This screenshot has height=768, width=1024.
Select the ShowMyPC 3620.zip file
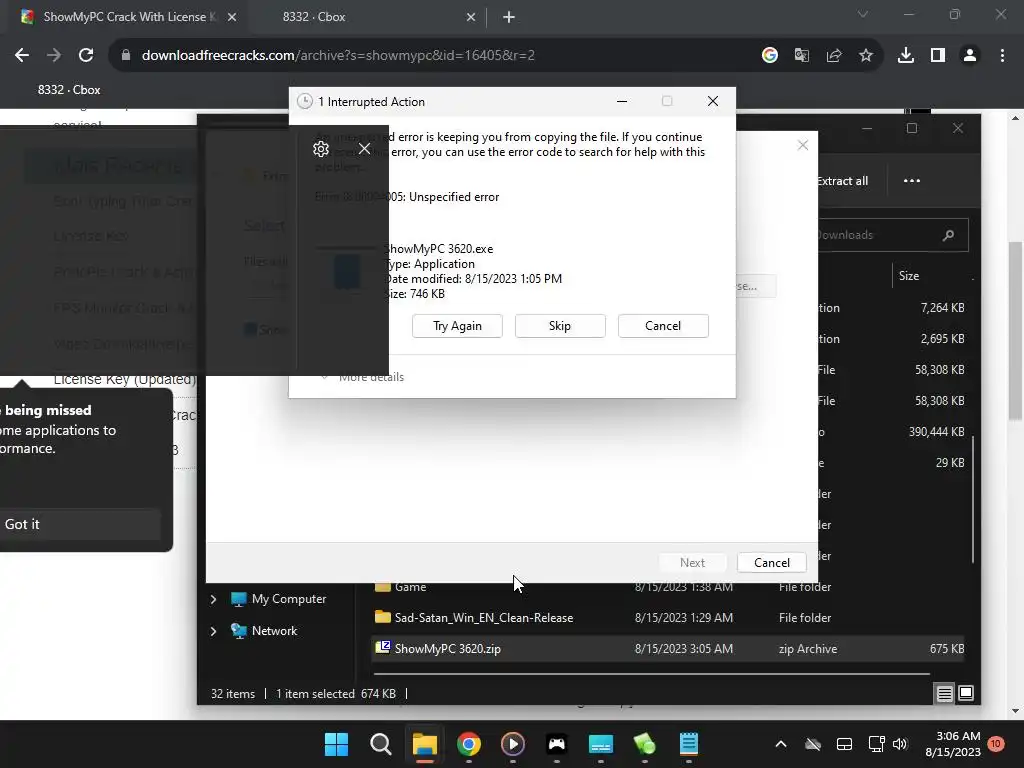pyautogui.click(x=667, y=648)
